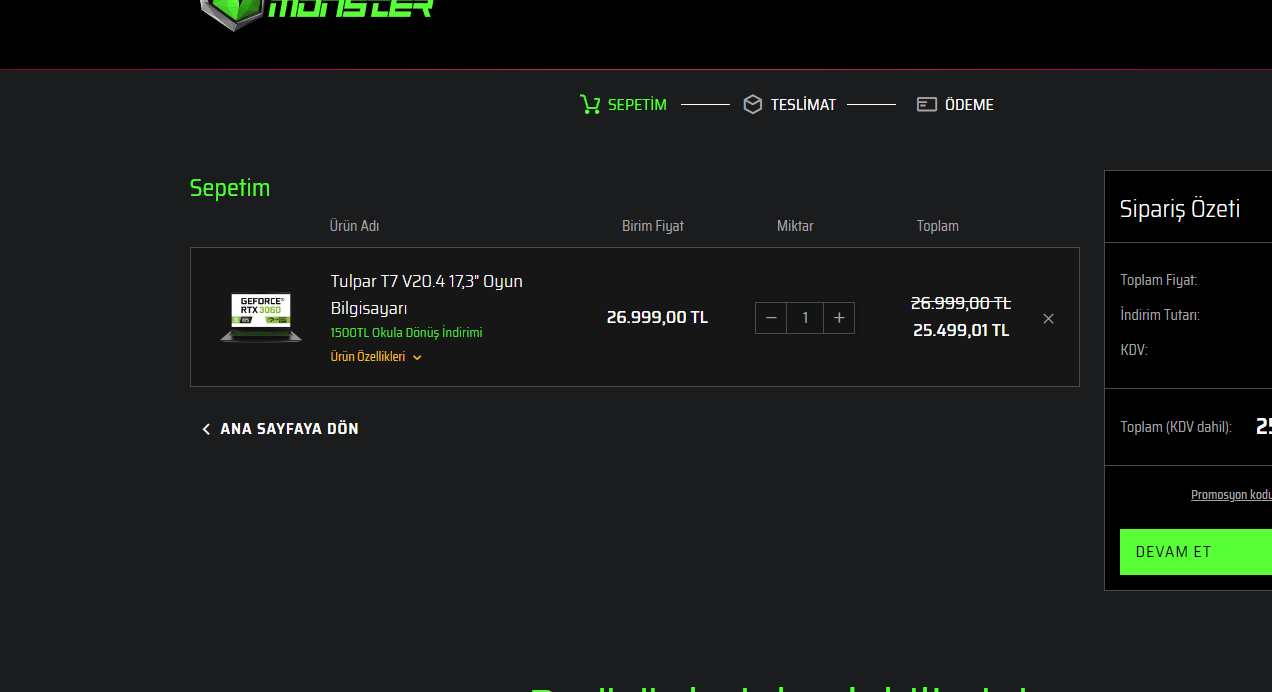Image resolution: width=1272 pixels, height=692 pixels.
Task: Click the back chevron beside Ana Sayfaya Dön
Action: (206, 429)
